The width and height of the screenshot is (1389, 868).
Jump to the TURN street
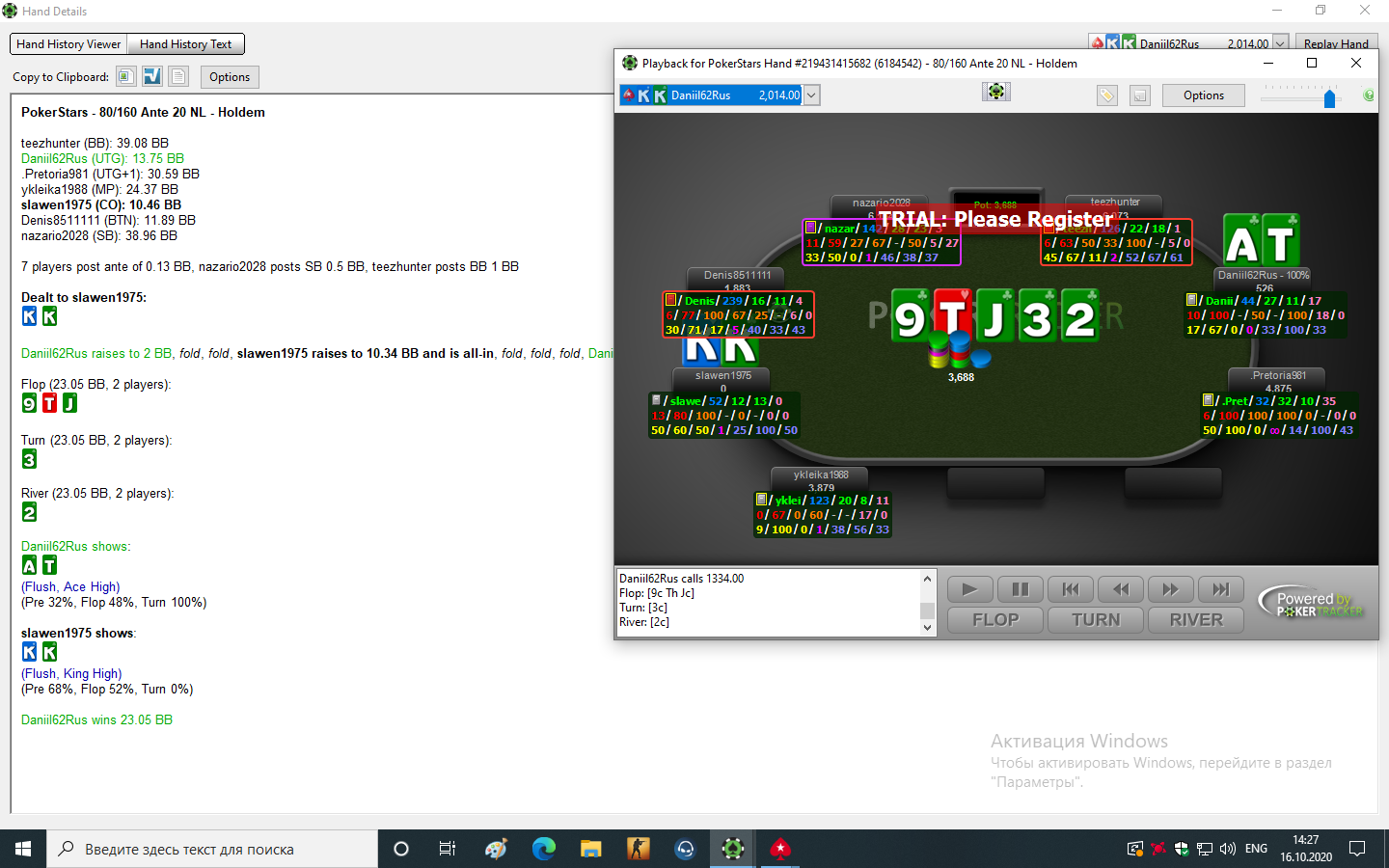[x=1096, y=620]
